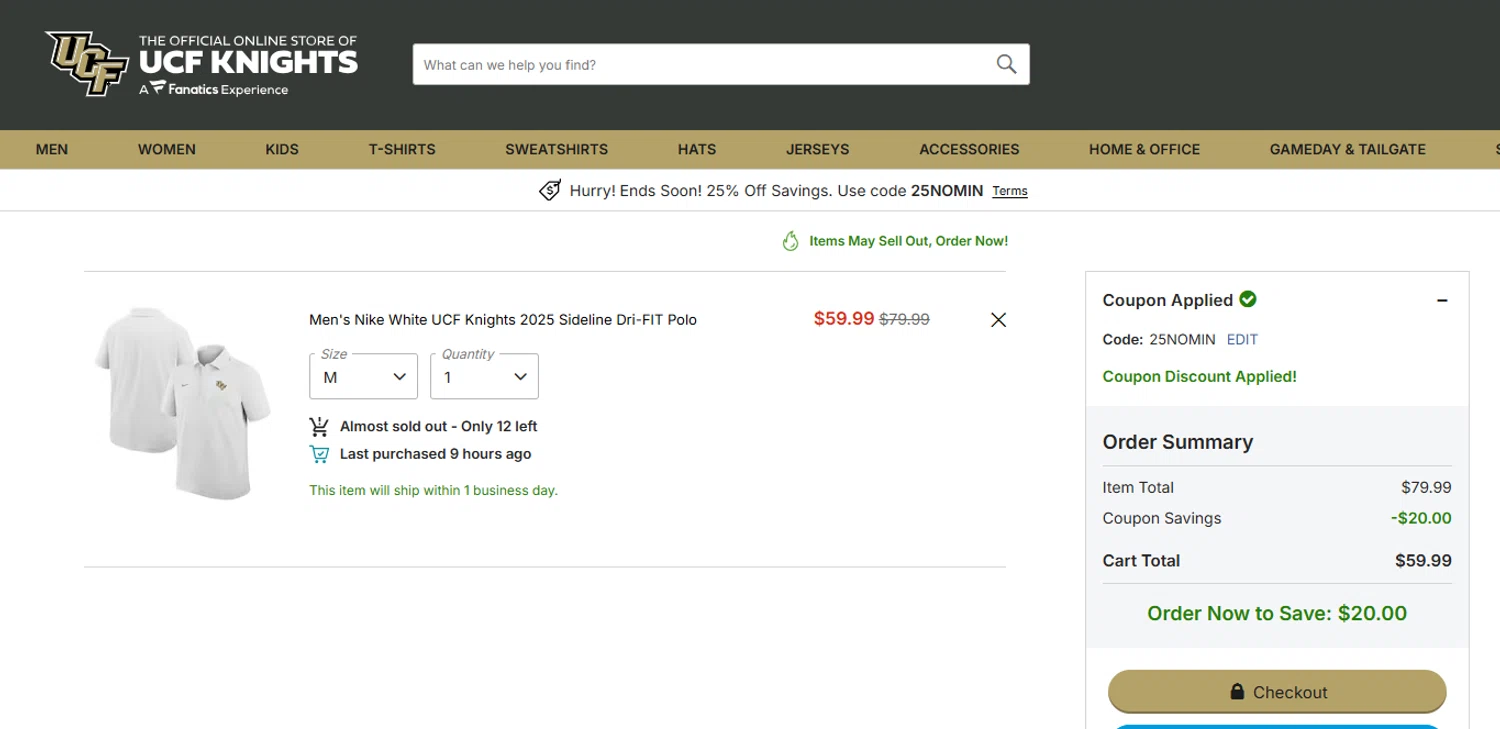Screen dimensions: 1500x729
Task: Click the coupon Terms link
Action: (x=1010, y=191)
